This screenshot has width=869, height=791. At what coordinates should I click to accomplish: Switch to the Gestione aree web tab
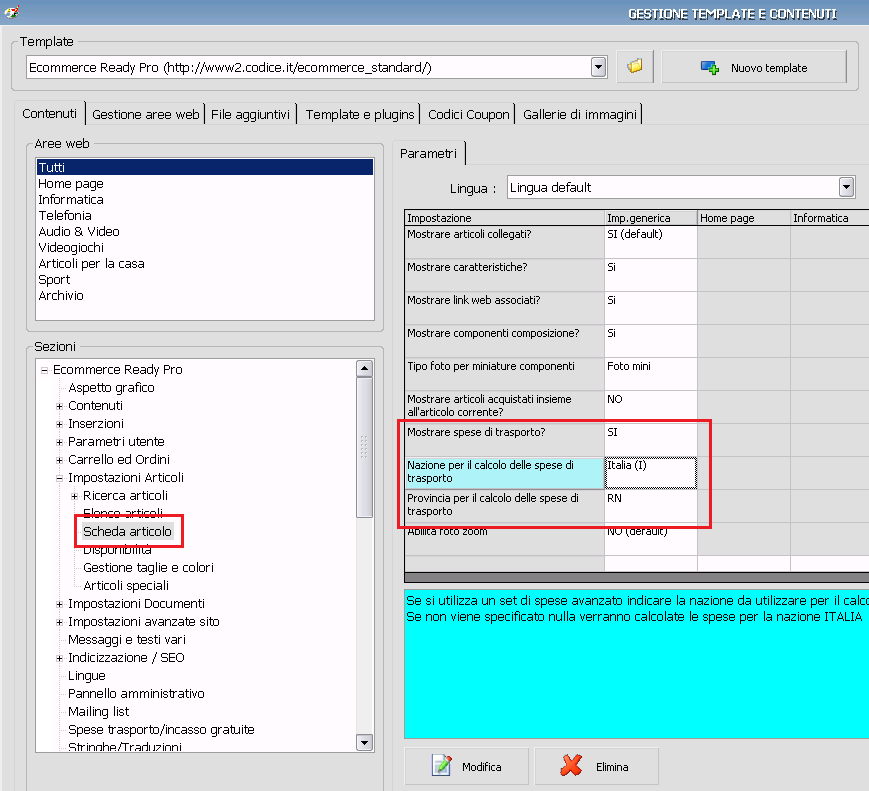(x=146, y=114)
